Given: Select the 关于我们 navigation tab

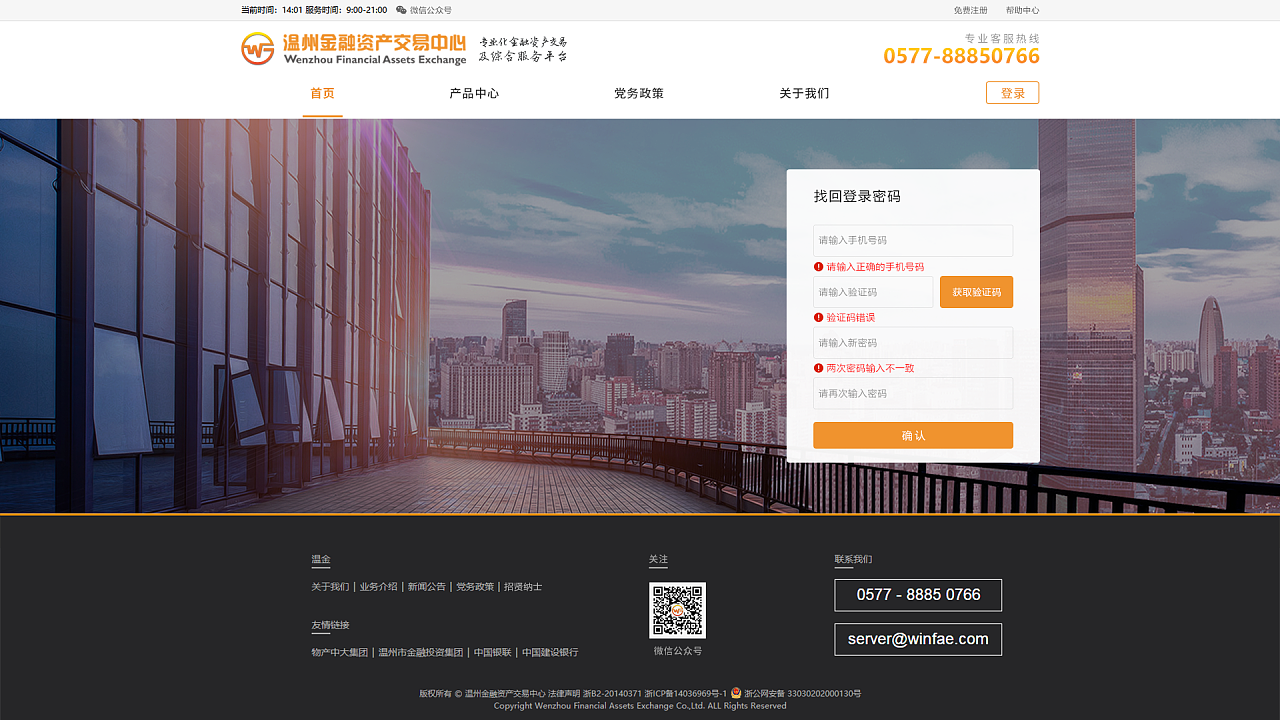Looking at the screenshot, I should point(804,93).
